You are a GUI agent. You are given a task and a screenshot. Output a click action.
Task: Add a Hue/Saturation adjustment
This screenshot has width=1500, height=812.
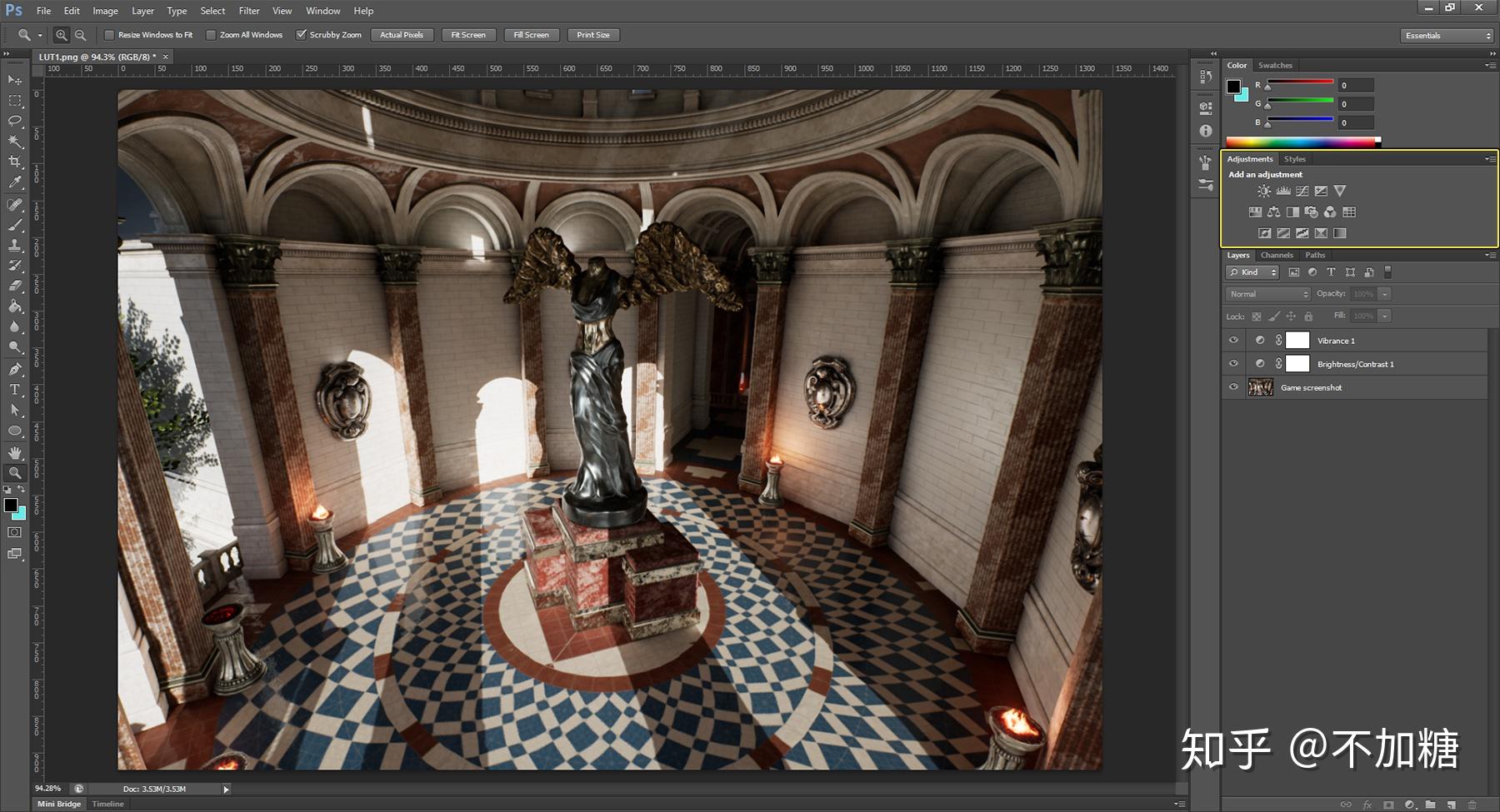pyautogui.click(x=1254, y=212)
